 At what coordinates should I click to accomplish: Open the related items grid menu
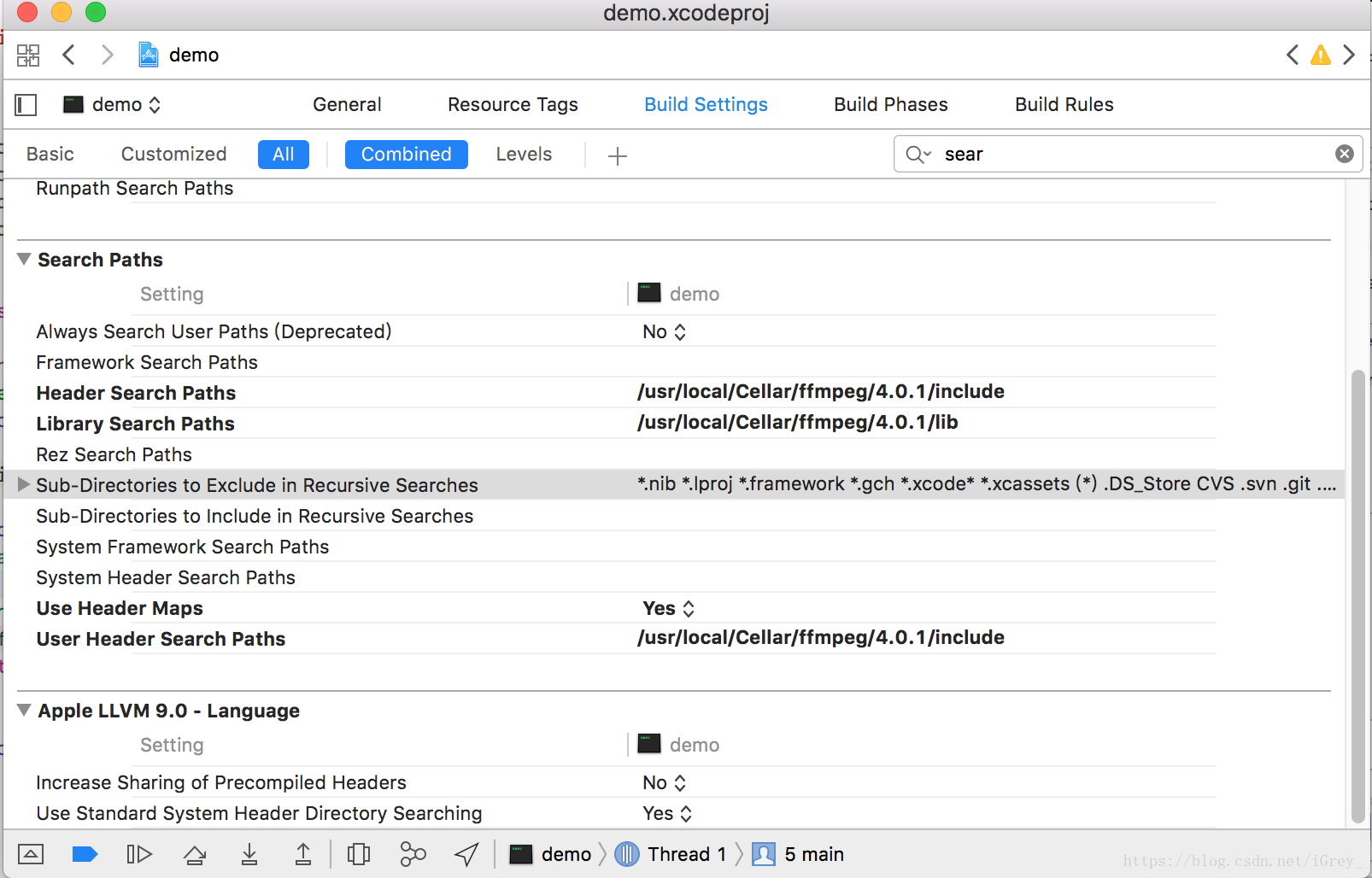pyautogui.click(x=28, y=56)
